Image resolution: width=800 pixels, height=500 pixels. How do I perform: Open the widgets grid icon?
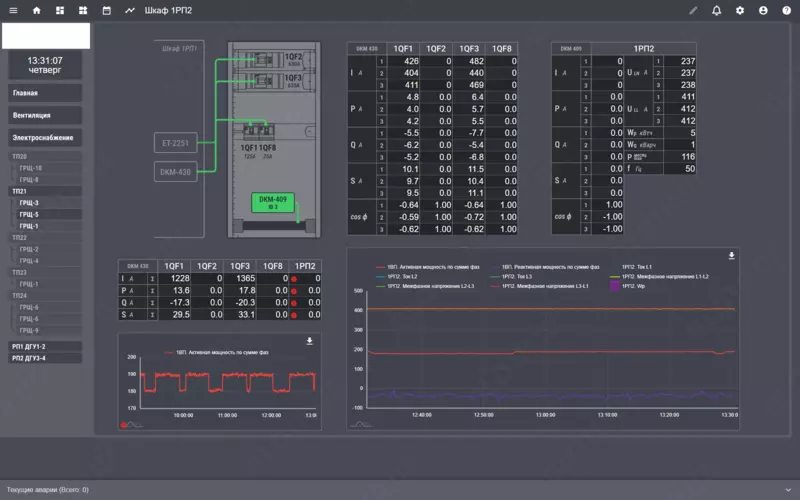tap(83, 10)
